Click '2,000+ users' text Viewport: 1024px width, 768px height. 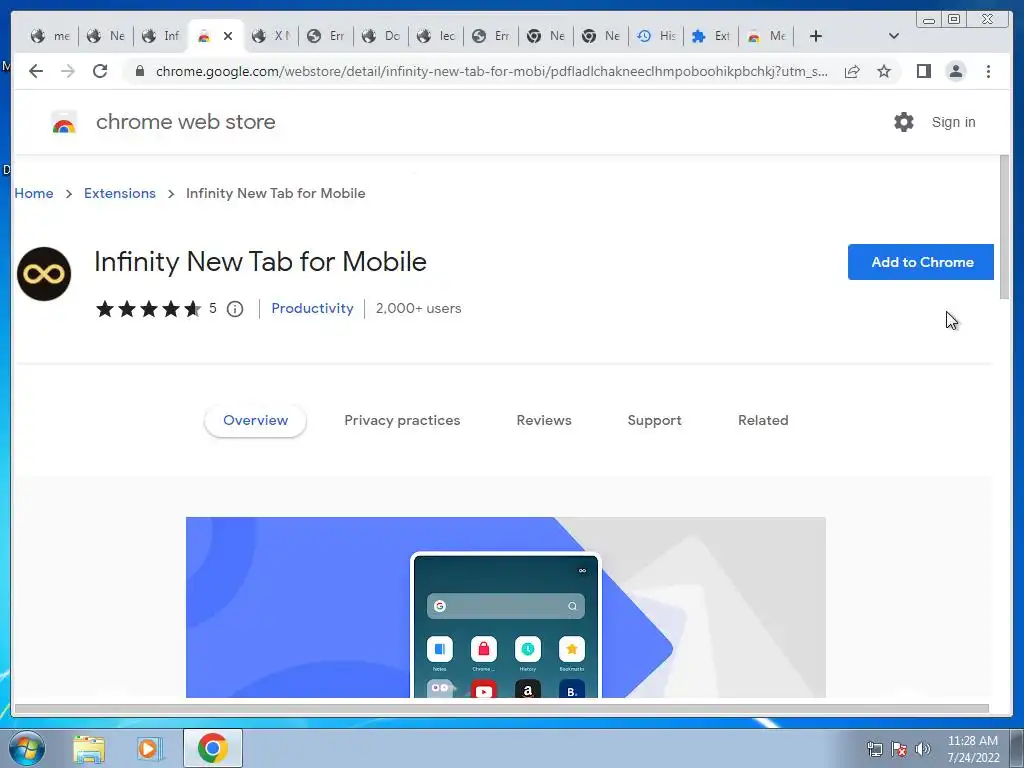[x=419, y=308]
